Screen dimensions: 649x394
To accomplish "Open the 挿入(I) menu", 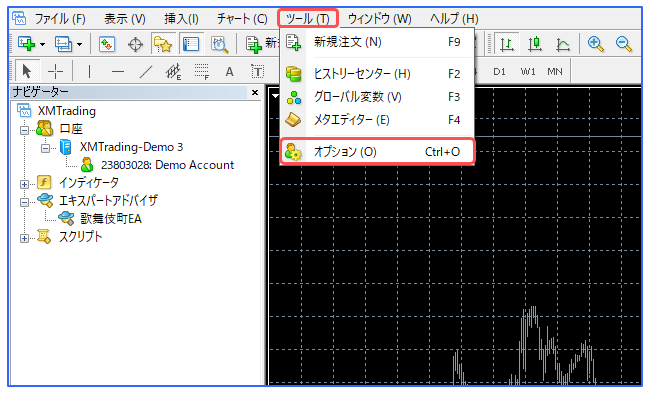I will point(181,19).
